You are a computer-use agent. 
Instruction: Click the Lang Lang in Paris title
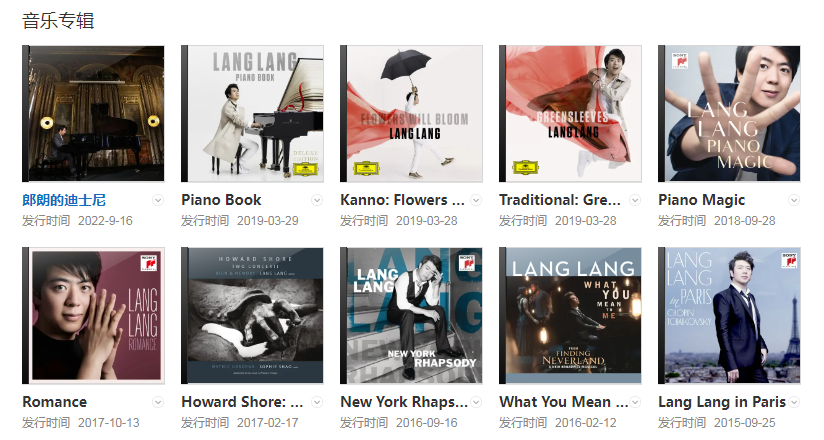click(x=722, y=402)
